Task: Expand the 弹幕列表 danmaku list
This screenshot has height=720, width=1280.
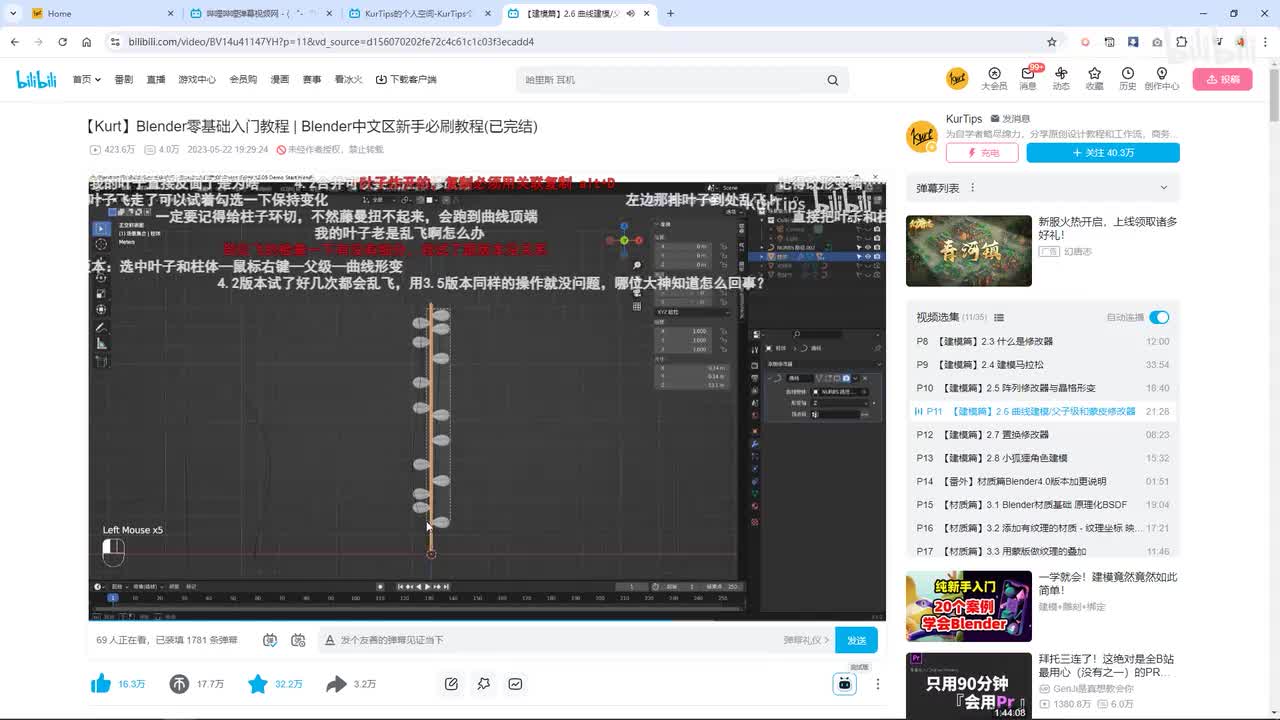Action: point(1163,188)
